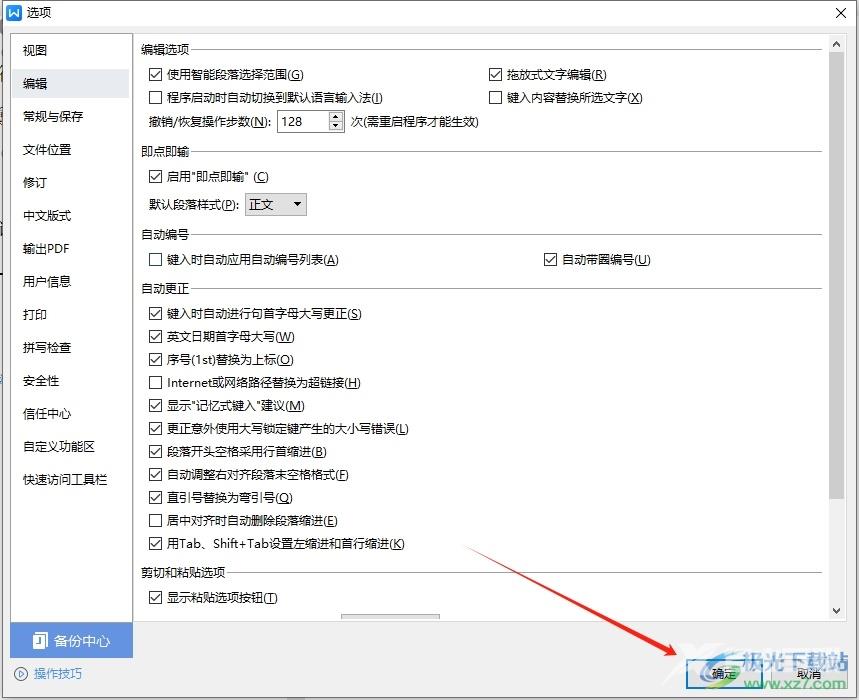The height and width of the screenshot is (700, 859).
Task: Toggle 启用"即点即输" checkbox
Action: [x=156, y=176]
